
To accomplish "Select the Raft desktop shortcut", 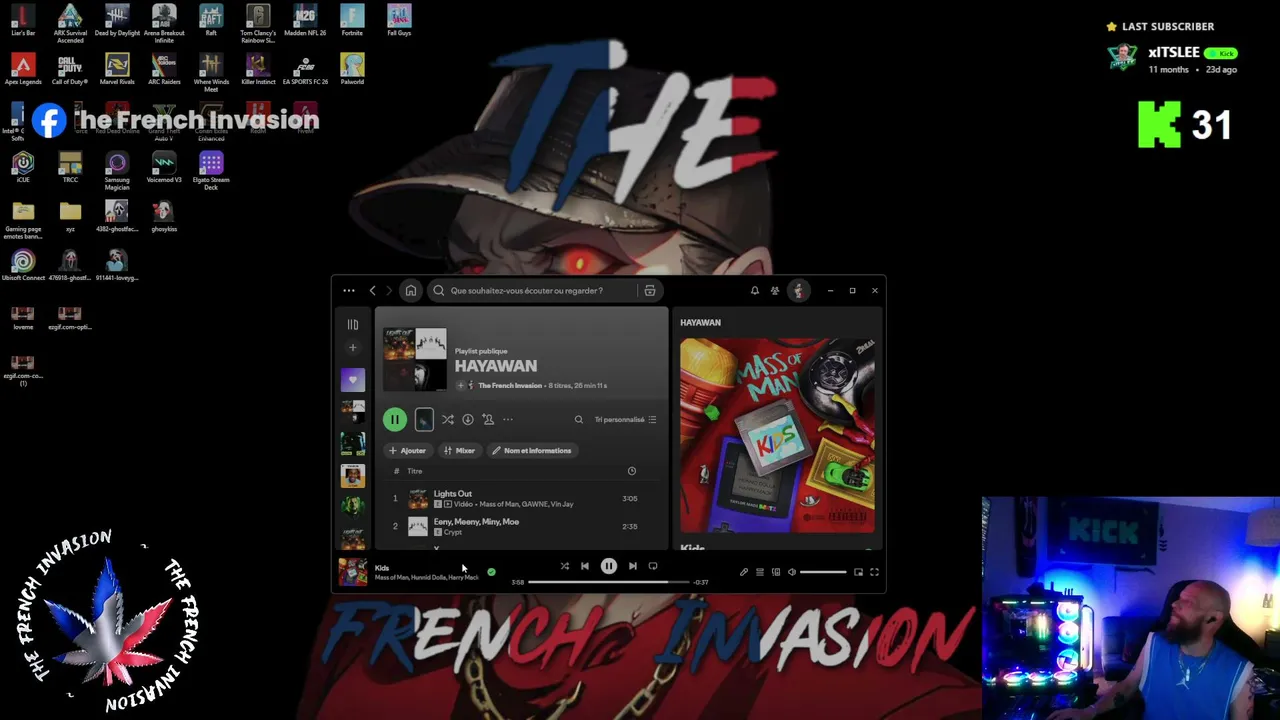I will click(211, 20).
